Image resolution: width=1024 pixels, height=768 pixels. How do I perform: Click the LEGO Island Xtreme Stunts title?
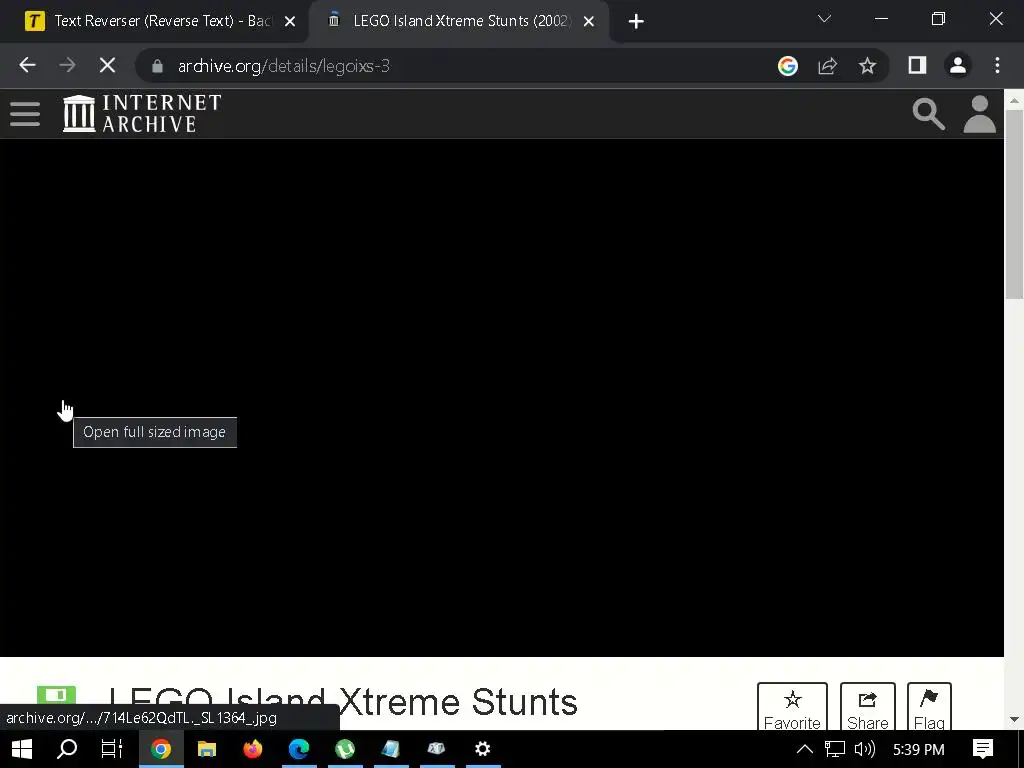point(343,702)
